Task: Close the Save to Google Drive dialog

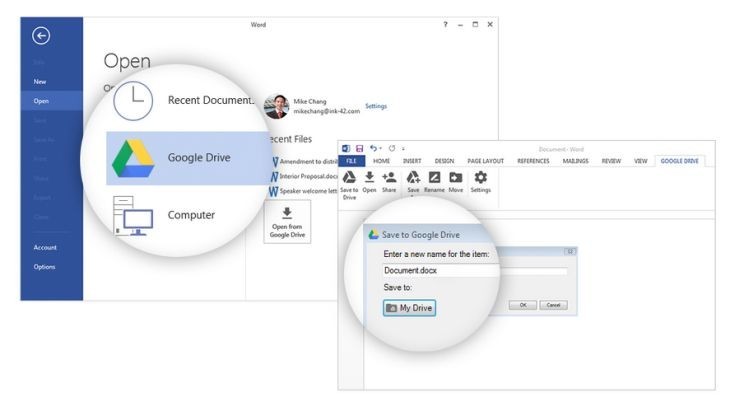Action: pos(570,252)
